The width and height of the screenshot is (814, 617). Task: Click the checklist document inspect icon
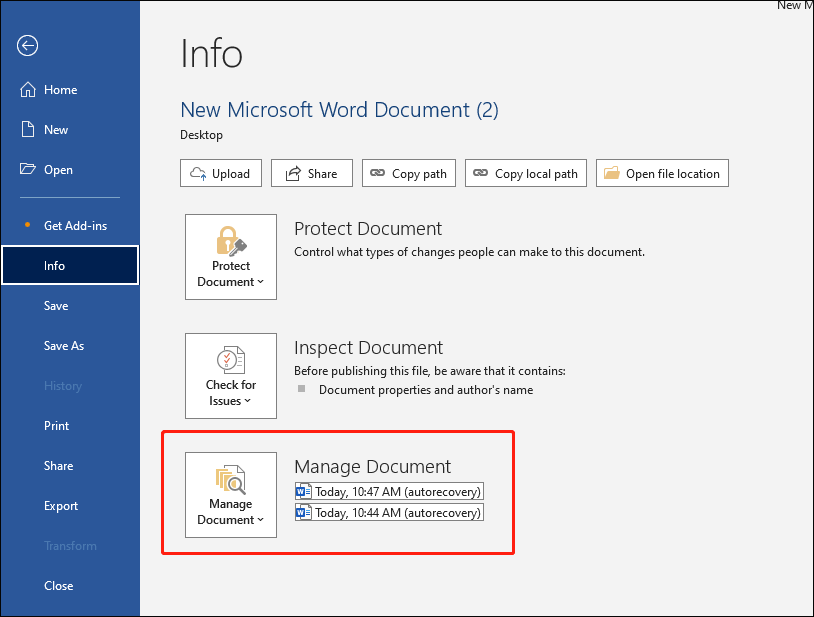pos(231,360)
